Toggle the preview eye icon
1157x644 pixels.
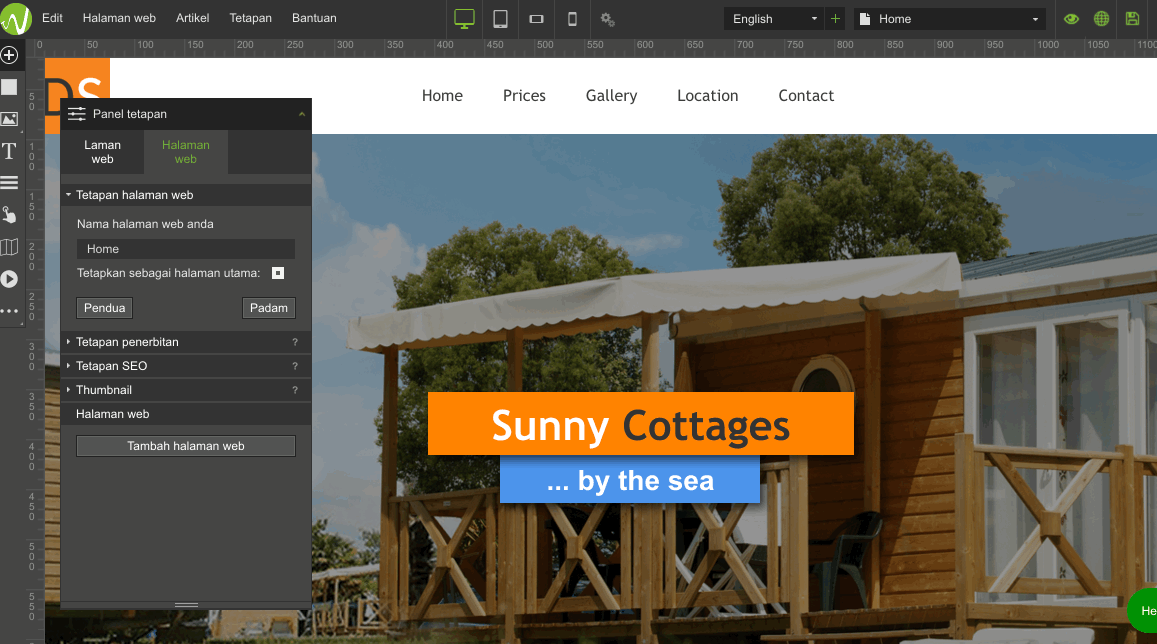pos(1071,19)
